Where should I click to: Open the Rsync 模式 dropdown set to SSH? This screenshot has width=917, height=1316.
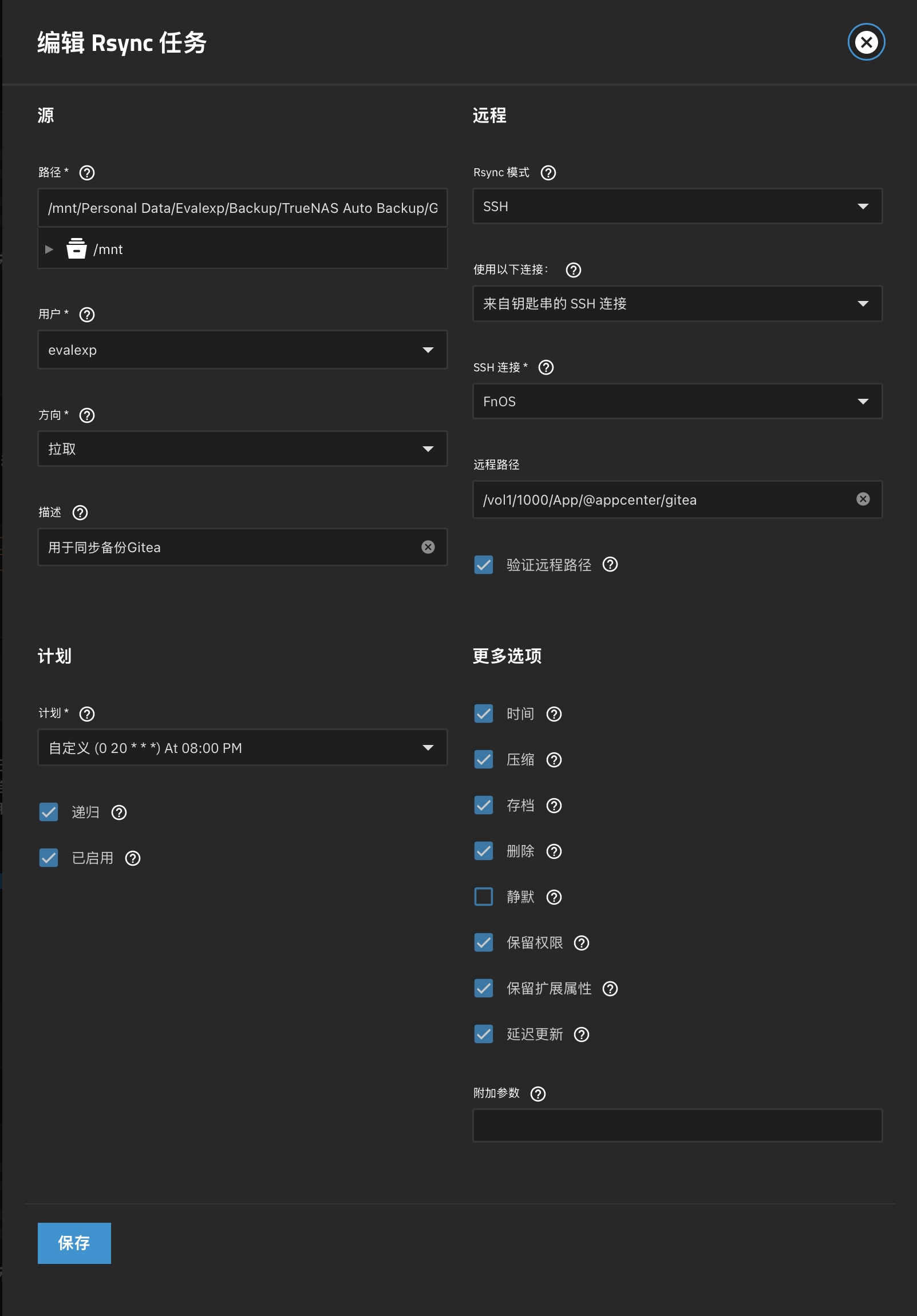[677, 207]
